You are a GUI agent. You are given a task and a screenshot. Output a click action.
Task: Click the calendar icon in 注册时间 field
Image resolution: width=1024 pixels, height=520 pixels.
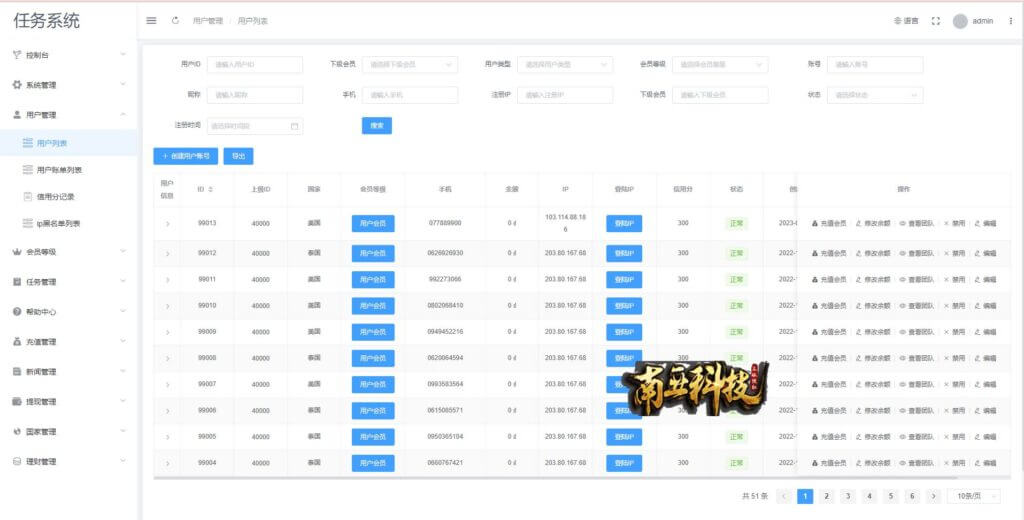295,126
